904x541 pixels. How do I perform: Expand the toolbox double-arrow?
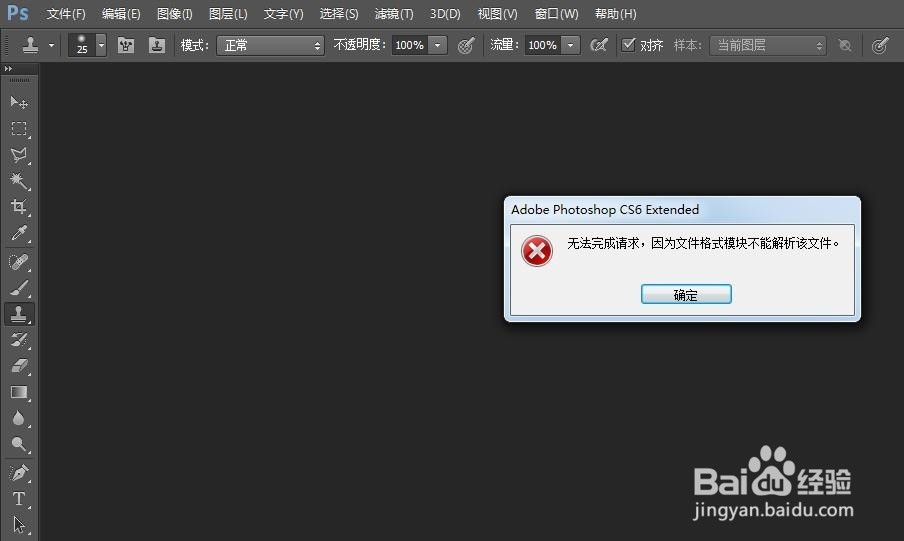pyautogui.click(x=8, y=69)
